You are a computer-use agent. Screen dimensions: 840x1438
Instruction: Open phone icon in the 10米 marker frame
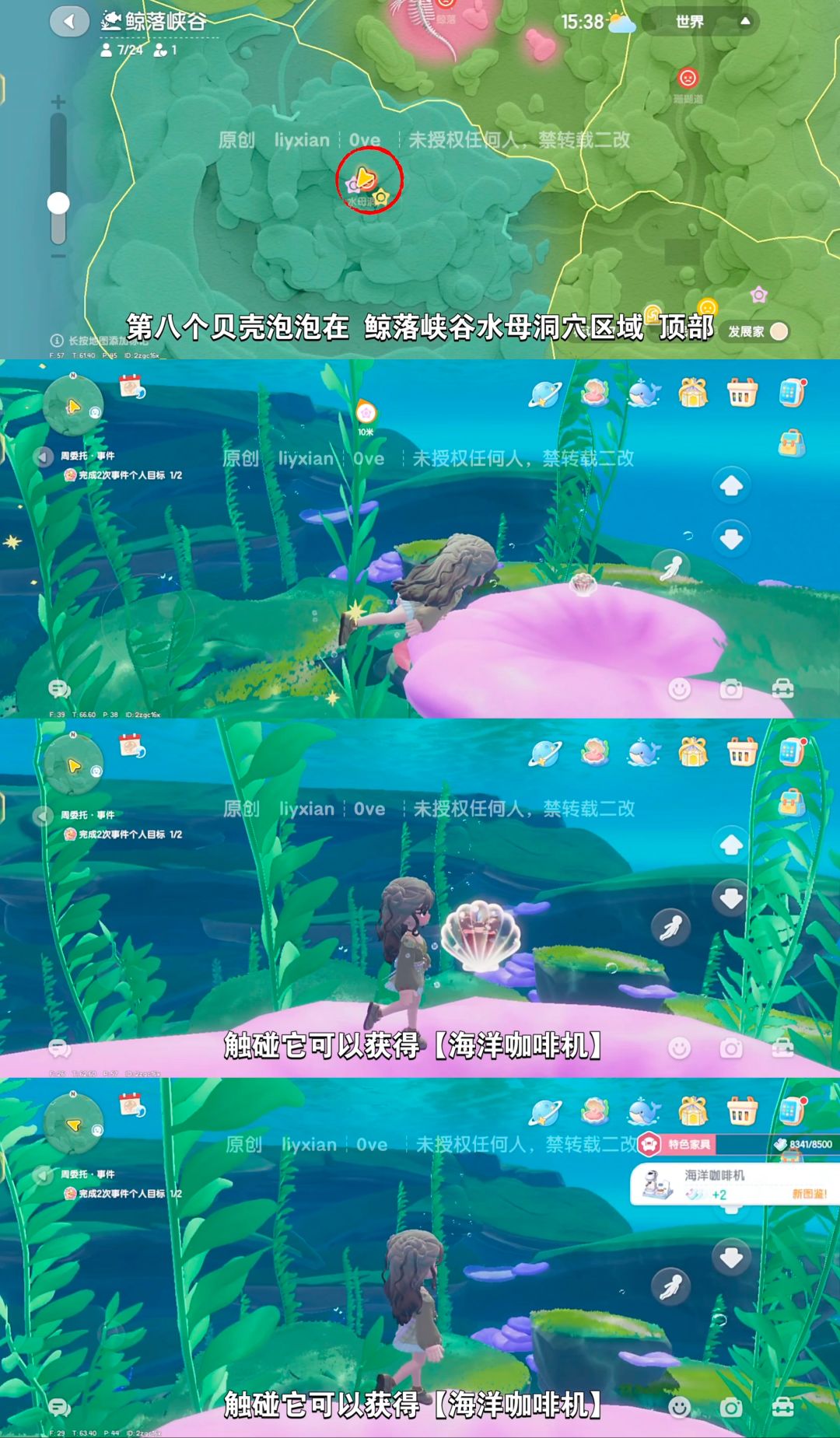pyautogui.click(x=792, y=393)
